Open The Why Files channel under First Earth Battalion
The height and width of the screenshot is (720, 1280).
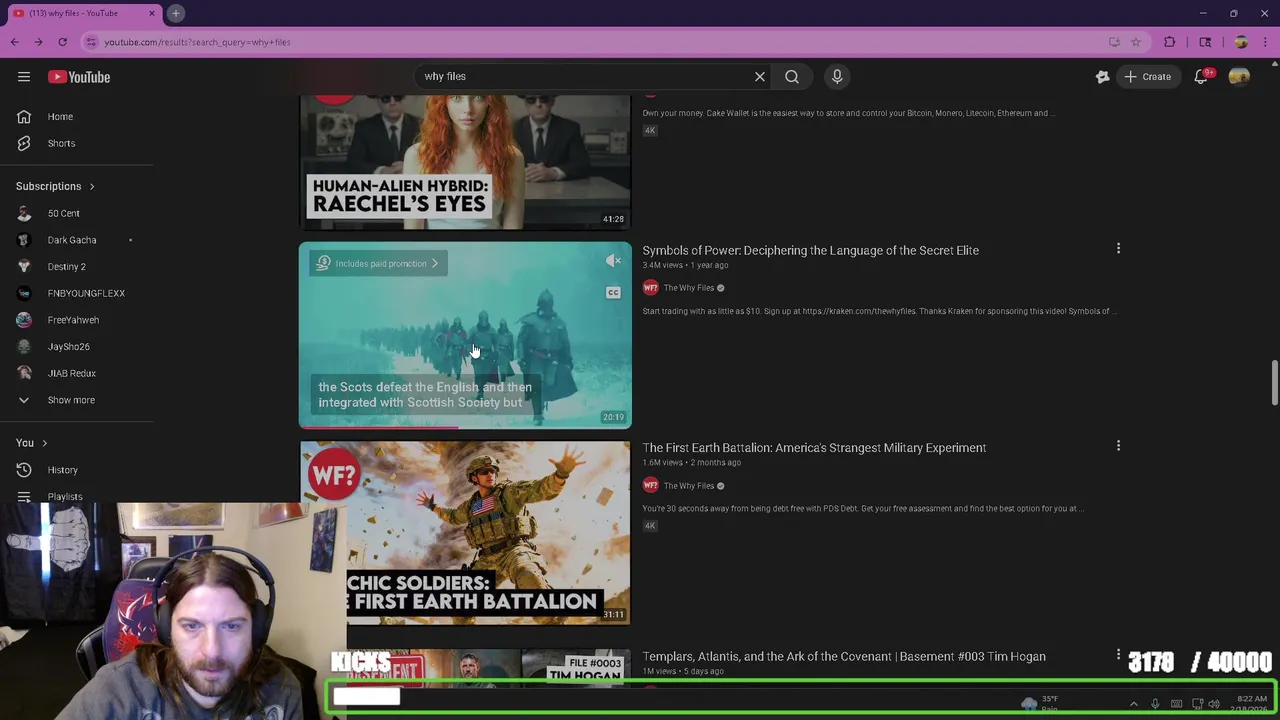point(689,486)
